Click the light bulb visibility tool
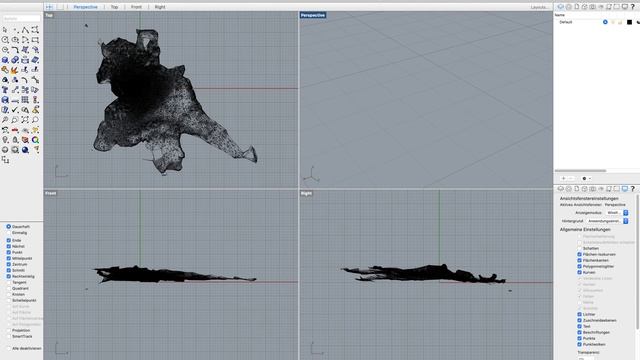This screenshot has width=640, height=360. (x=5, y=140)
